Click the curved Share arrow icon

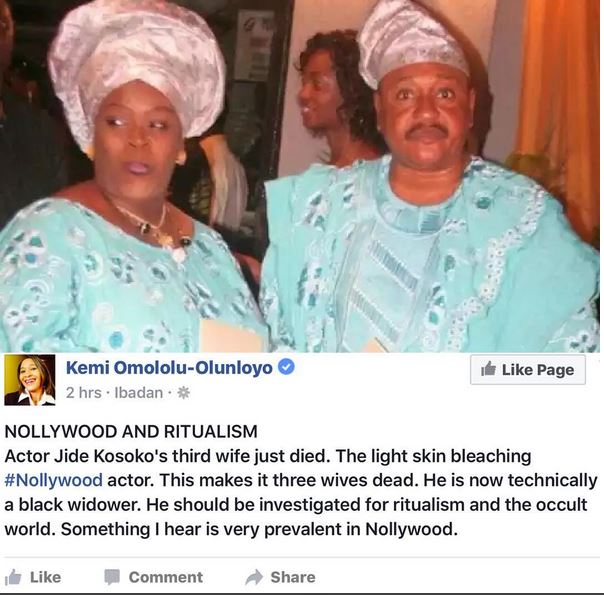click(254, 577)
